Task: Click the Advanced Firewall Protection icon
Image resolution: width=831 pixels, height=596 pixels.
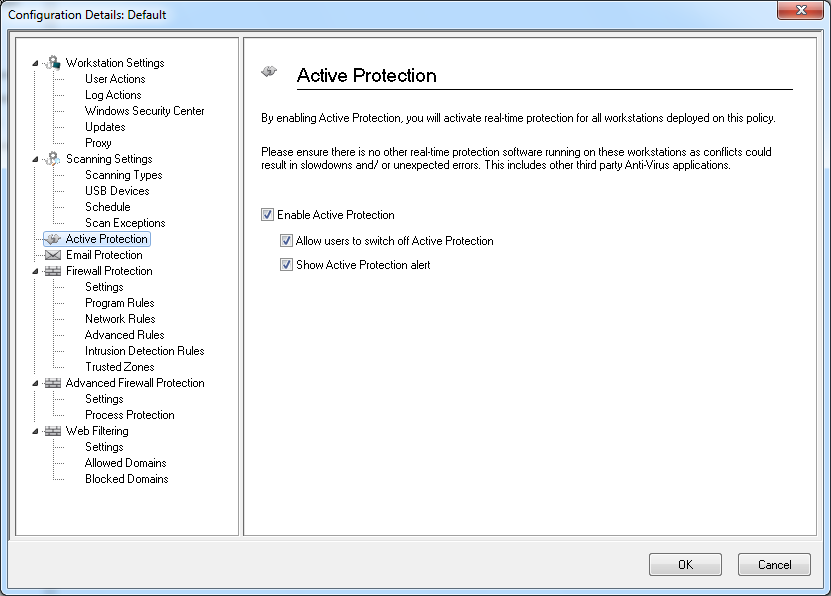Action: pyautogui.click(x=53, y=383)
